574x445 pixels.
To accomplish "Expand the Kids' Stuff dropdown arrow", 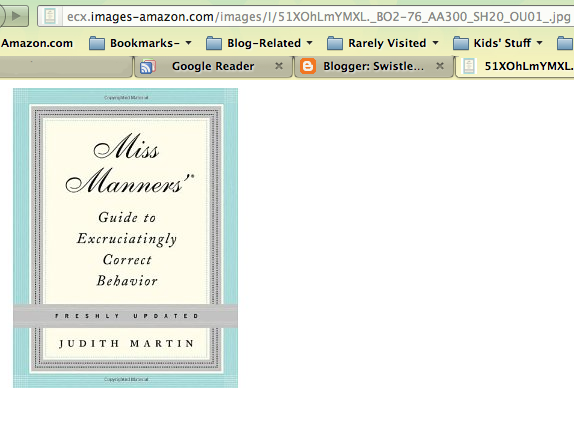I will pos(540,43).
